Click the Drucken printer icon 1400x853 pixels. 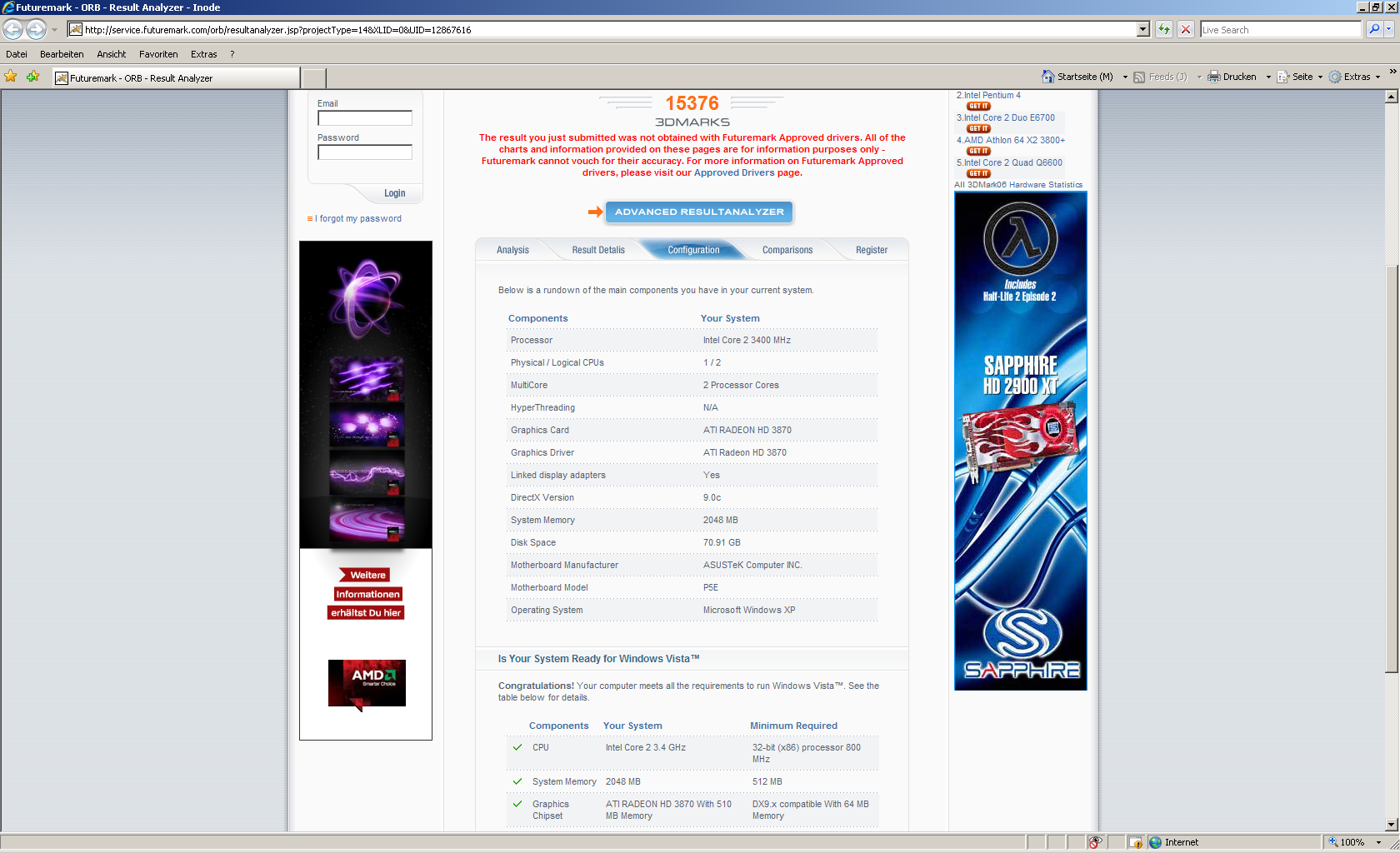[1213, 77]
